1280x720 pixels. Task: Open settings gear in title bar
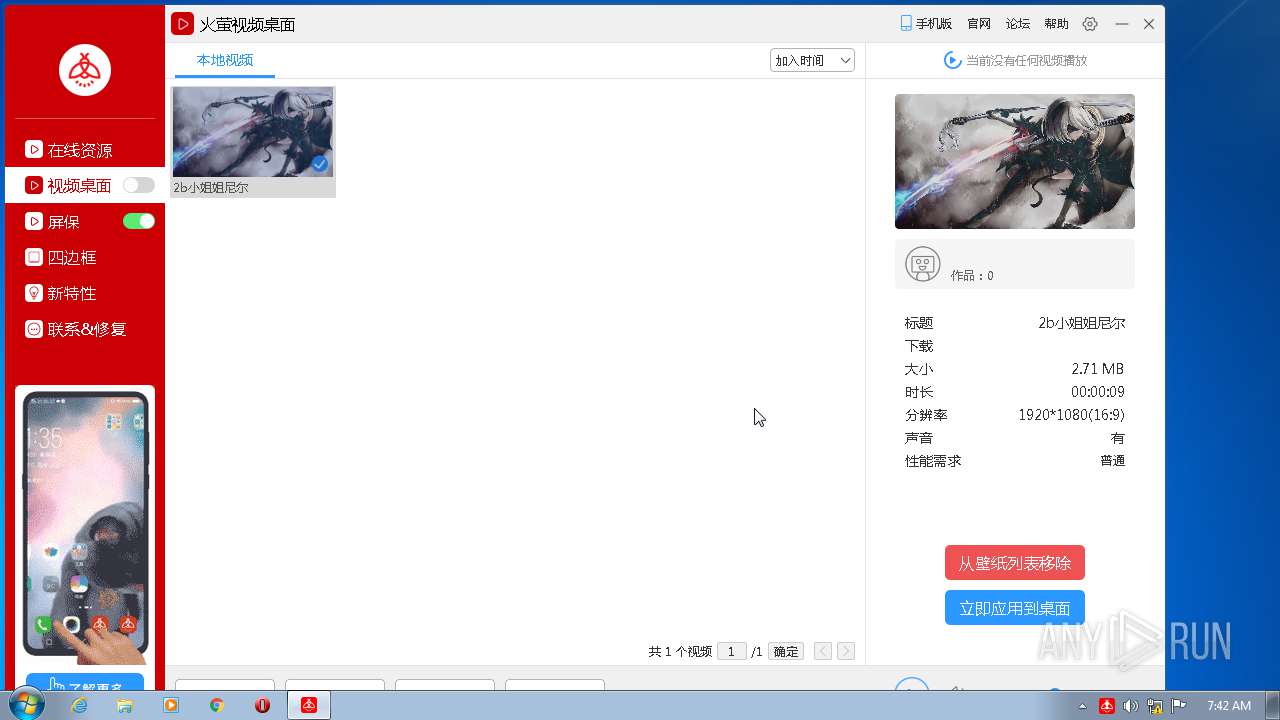click(x=1090, y=24)
